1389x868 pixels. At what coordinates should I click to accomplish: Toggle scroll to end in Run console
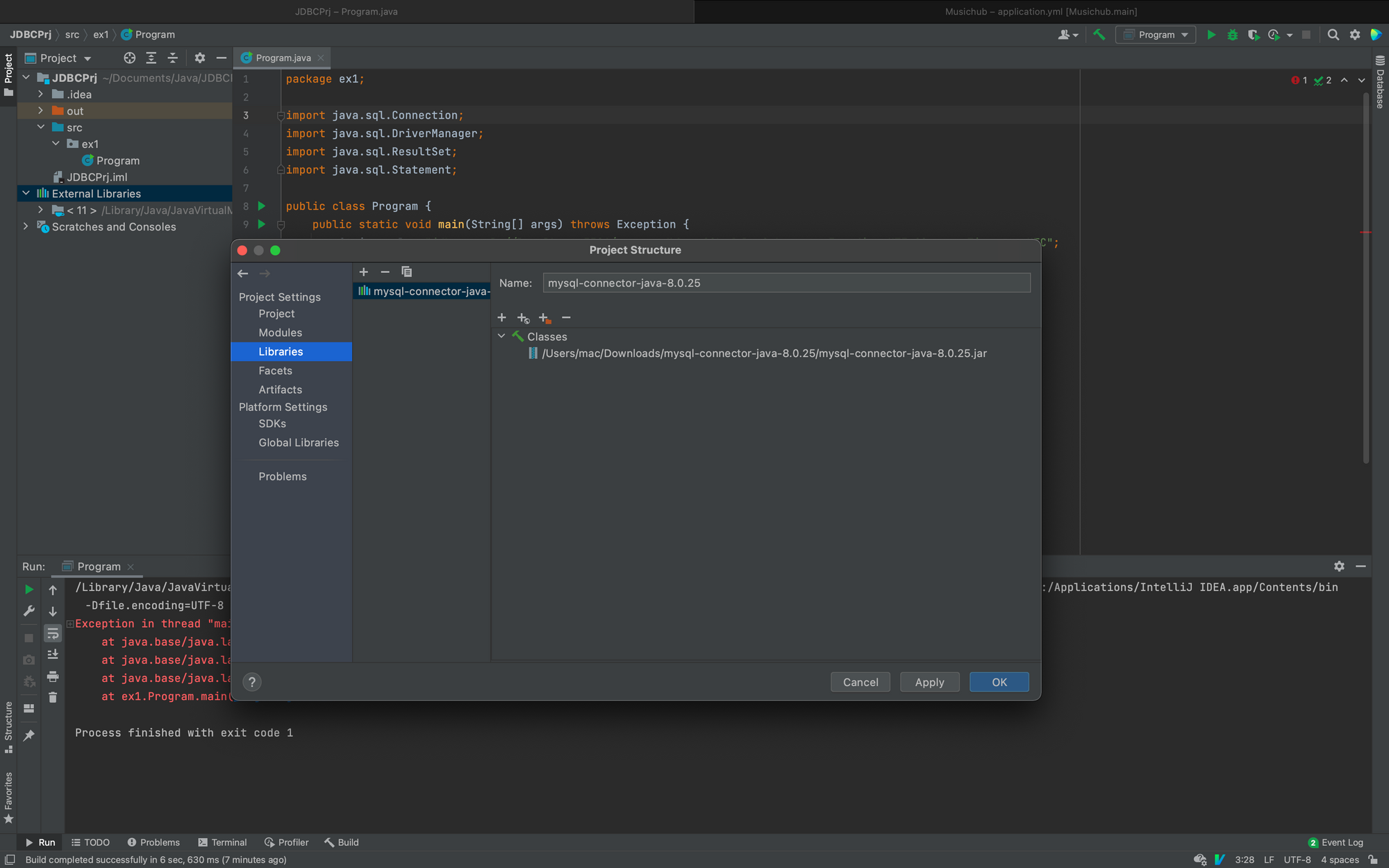tap(53, 654)
